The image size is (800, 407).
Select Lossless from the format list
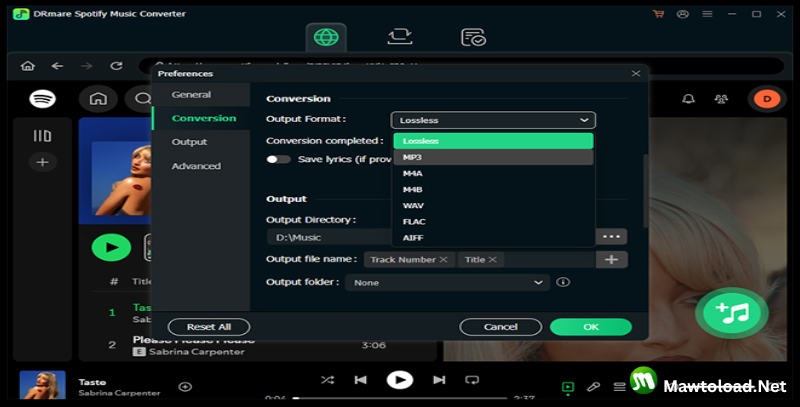493,141
